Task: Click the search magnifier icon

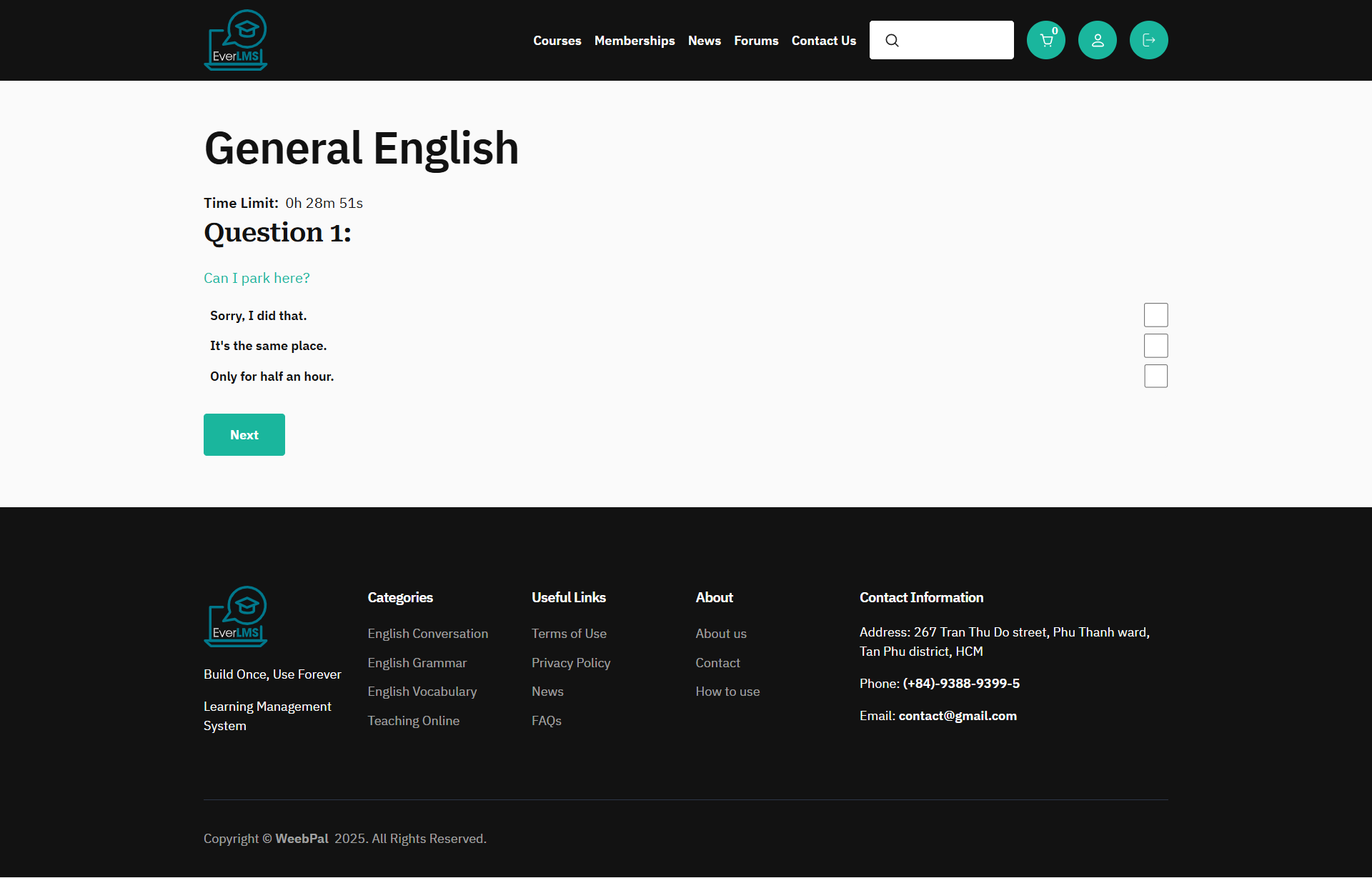Action: (x=892, y=41)
